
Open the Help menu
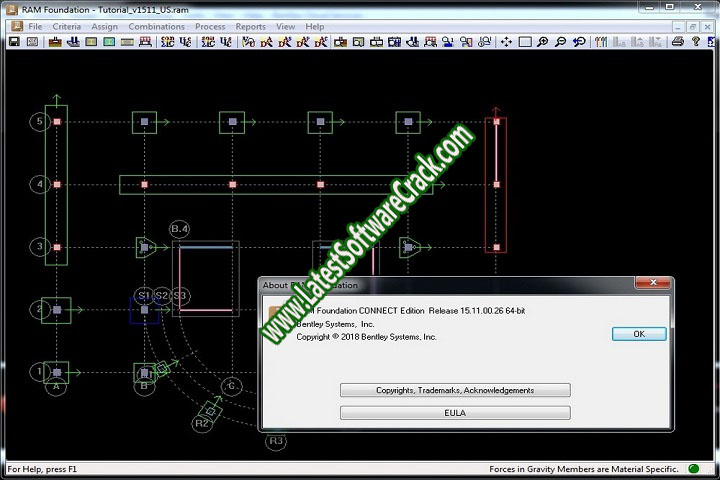click(315, 27)
